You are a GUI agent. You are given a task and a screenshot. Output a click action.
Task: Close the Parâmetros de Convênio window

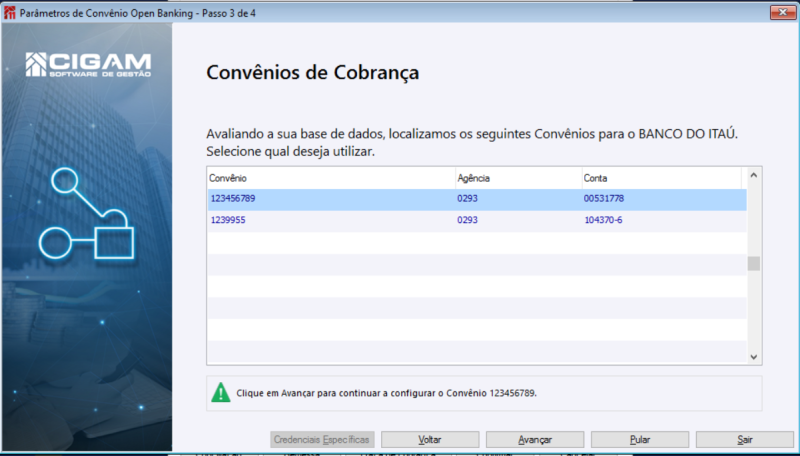click(x=783, y=13)
